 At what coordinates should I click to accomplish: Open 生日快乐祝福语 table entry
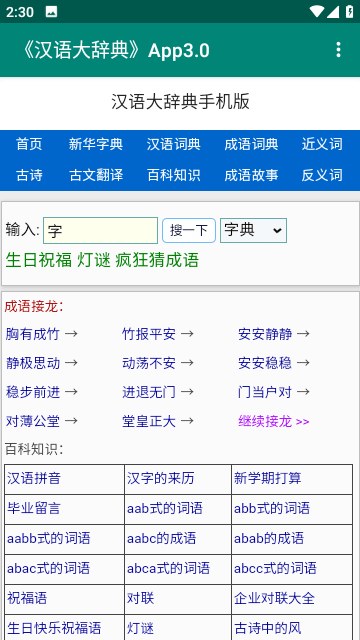[54, 629]
